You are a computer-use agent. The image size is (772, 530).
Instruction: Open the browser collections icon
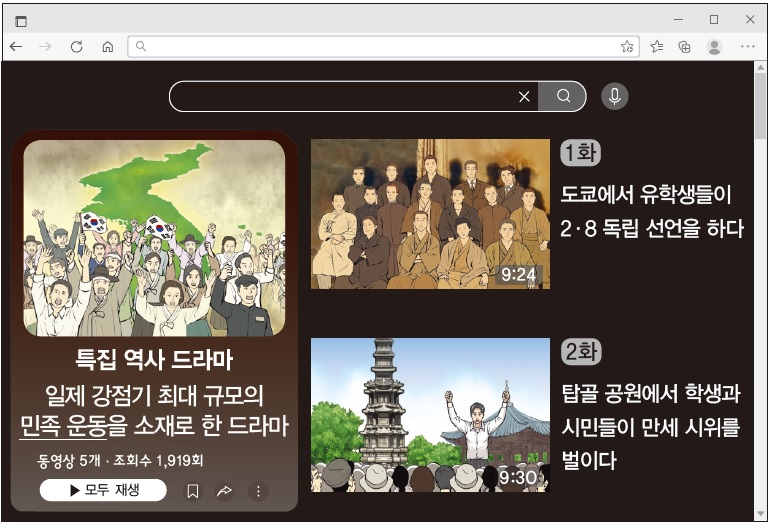(684, 47)
